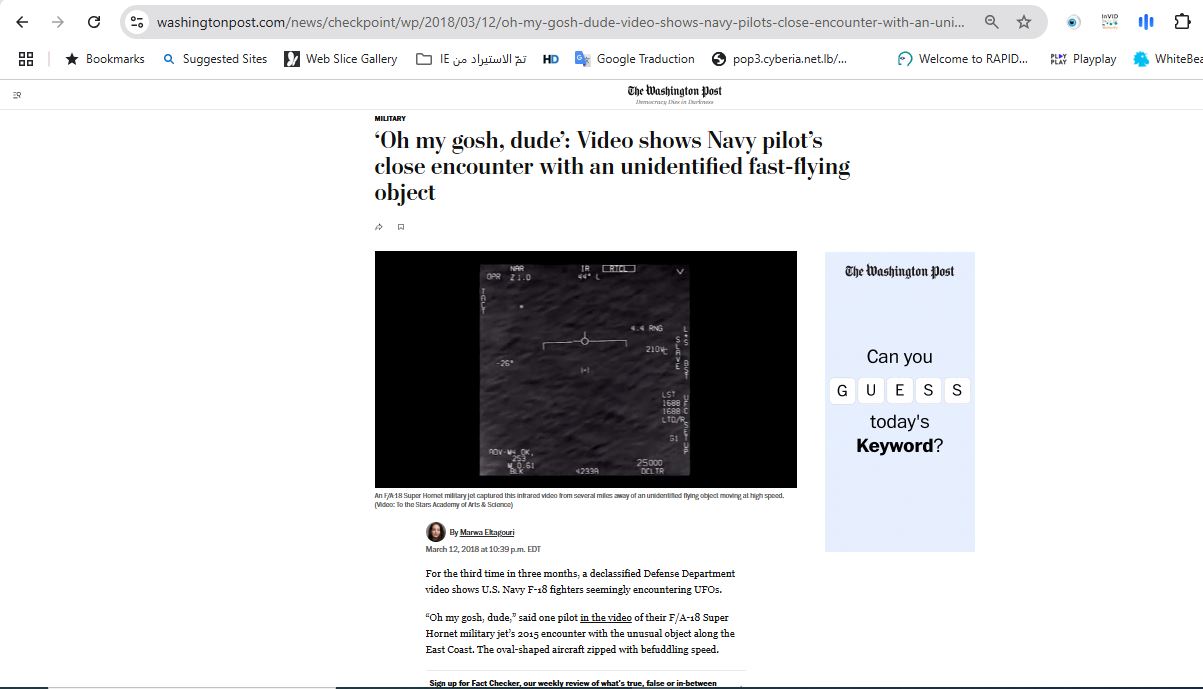Open the apps grid in bookmarks bar
The height and width of the screenshot is (689, 1203).
point(26,59)
